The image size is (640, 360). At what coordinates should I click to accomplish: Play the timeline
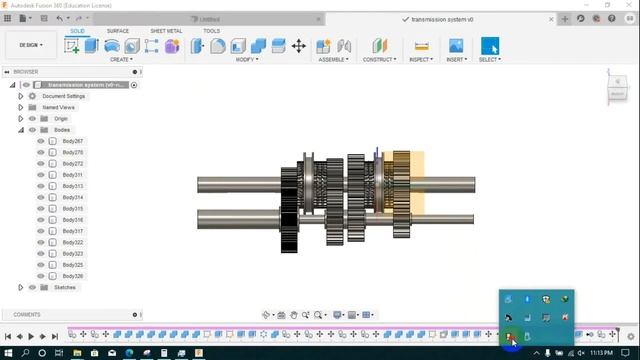(x=31, y=336)
